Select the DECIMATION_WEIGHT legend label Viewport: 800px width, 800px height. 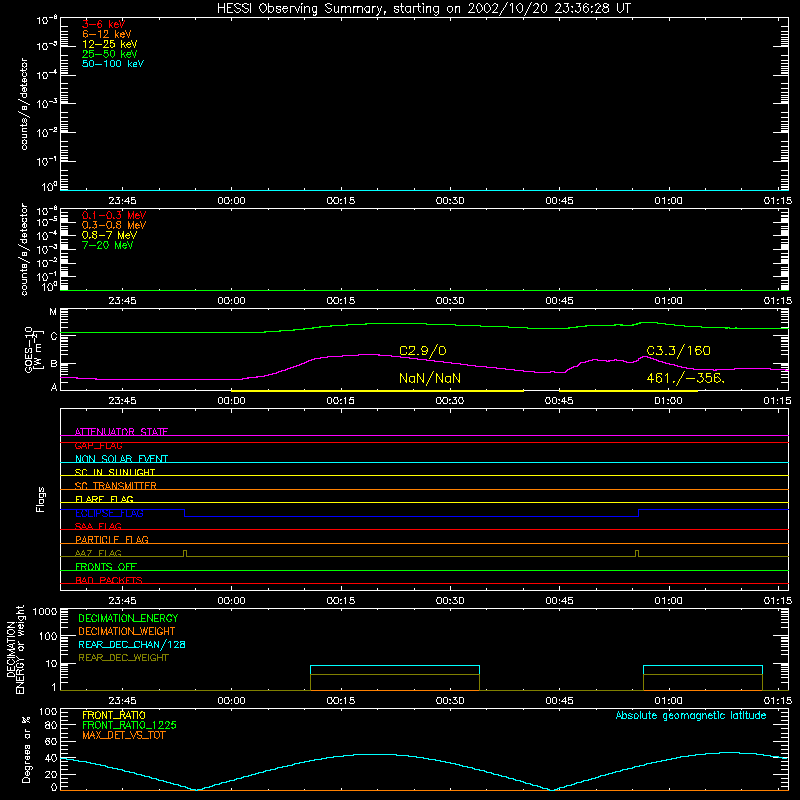click(127, 631)
